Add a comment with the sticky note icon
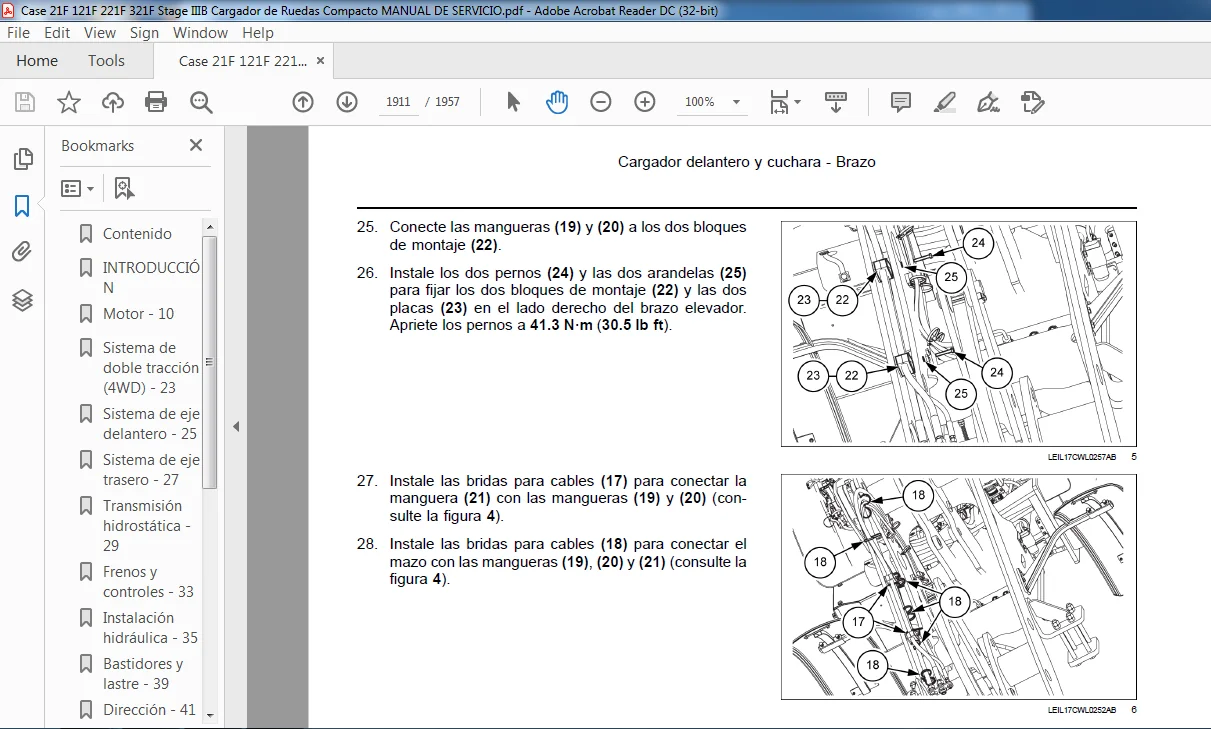1211x729 pixels. coord(901,102)
